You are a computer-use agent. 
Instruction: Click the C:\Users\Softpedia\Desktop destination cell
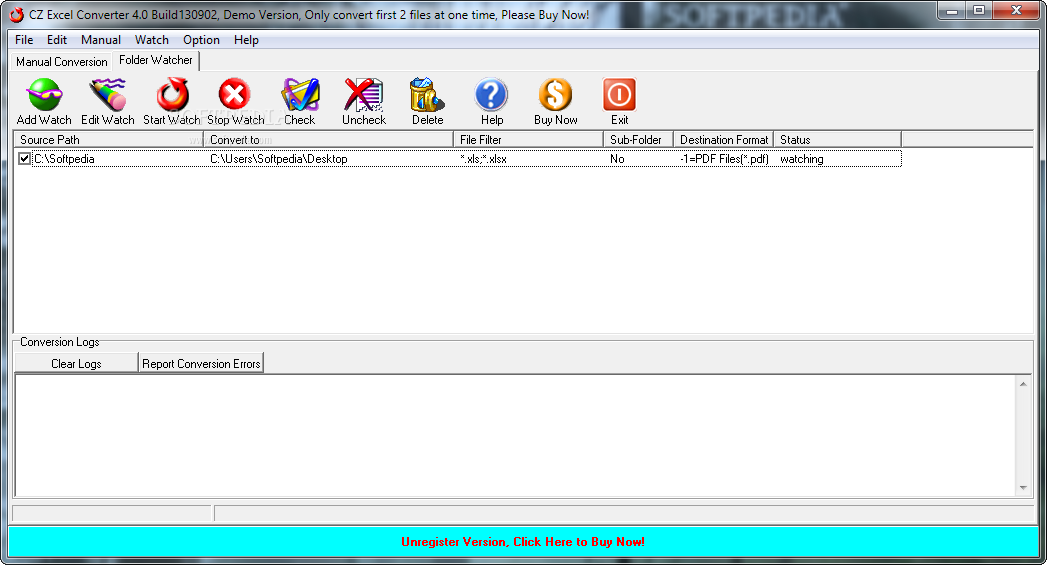278,159
